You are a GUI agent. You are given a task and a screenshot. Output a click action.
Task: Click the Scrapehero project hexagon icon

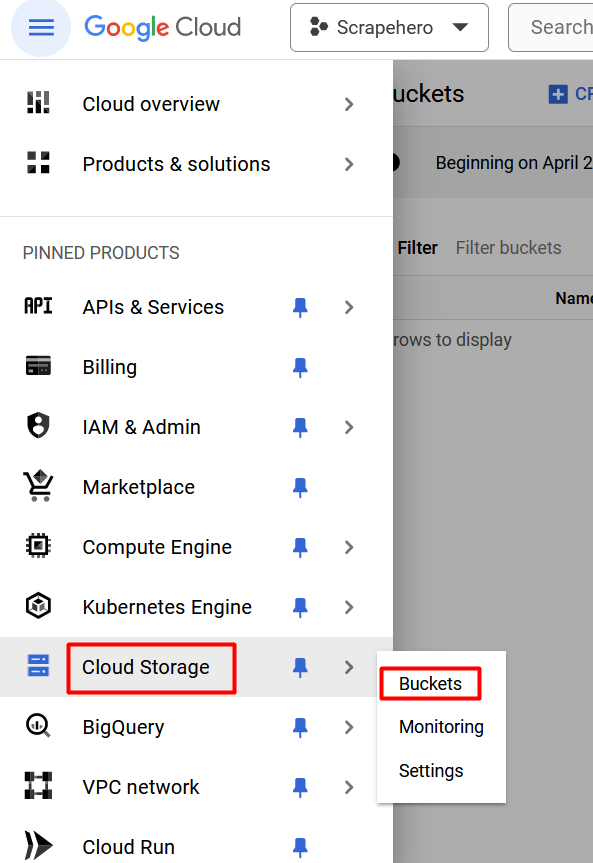tap(319, 27)
